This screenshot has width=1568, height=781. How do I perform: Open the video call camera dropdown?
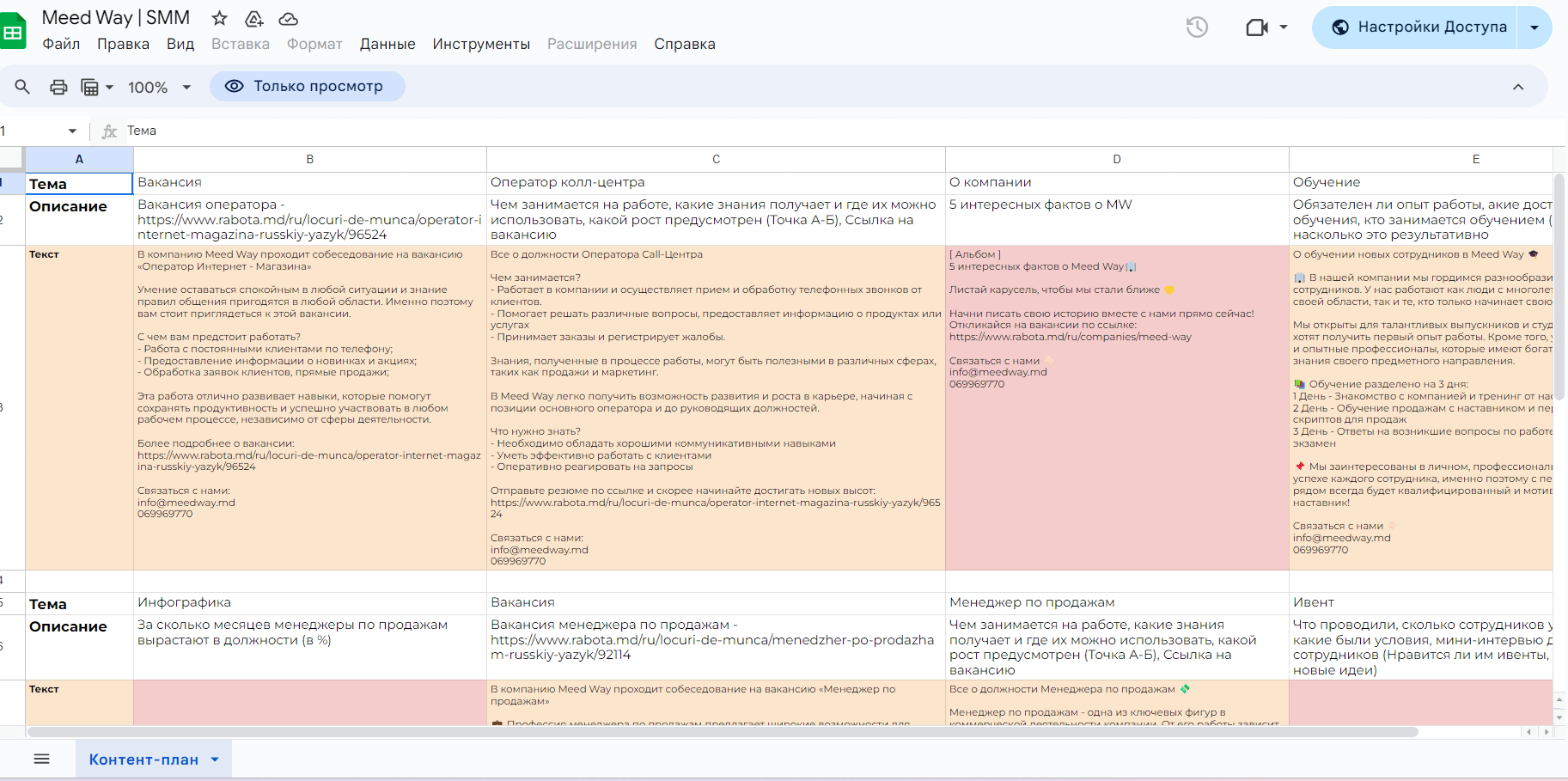point(1267,27)
